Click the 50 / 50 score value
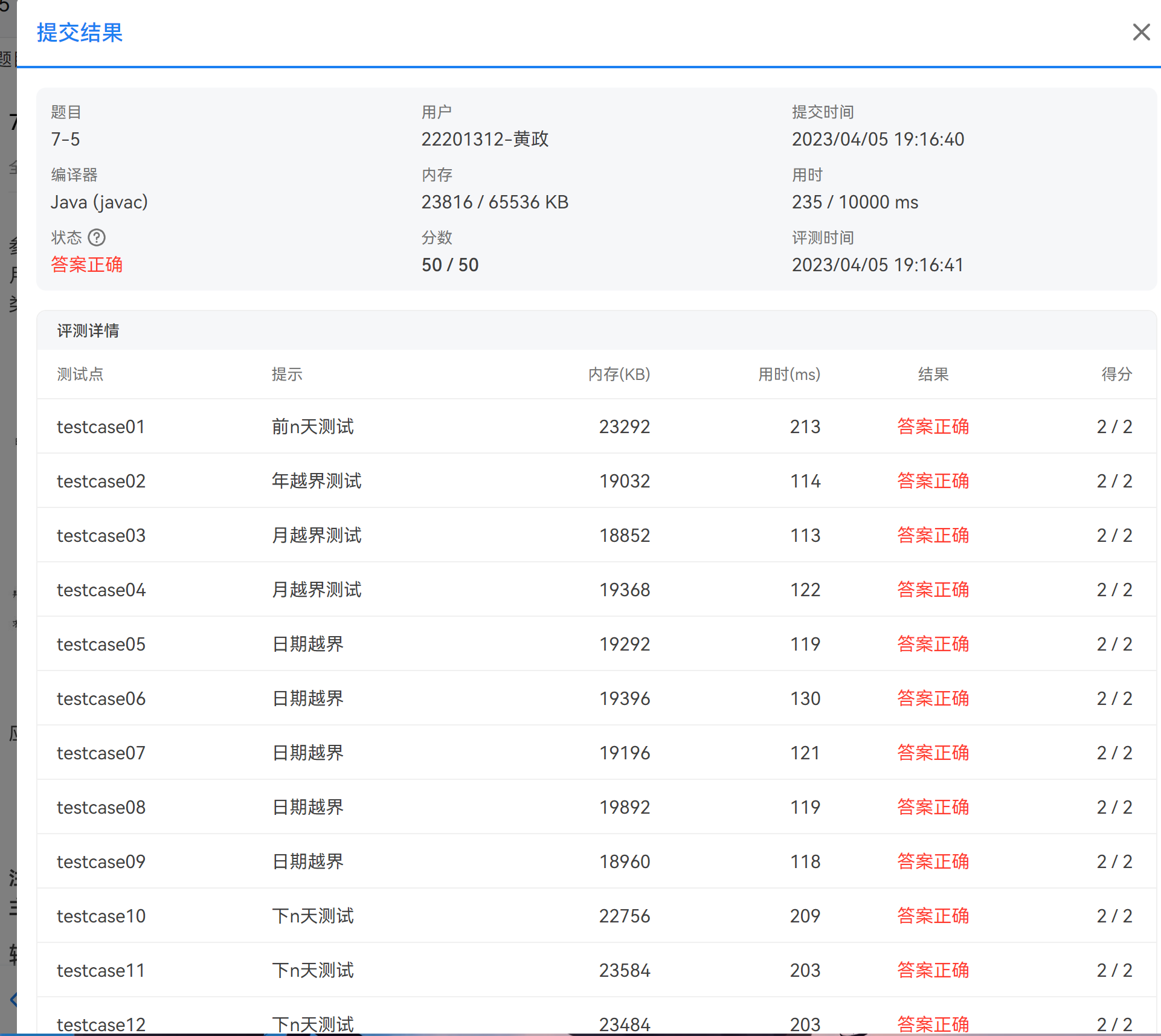Viewport: 1161px width, 1036px height. (x=449, y=265)
